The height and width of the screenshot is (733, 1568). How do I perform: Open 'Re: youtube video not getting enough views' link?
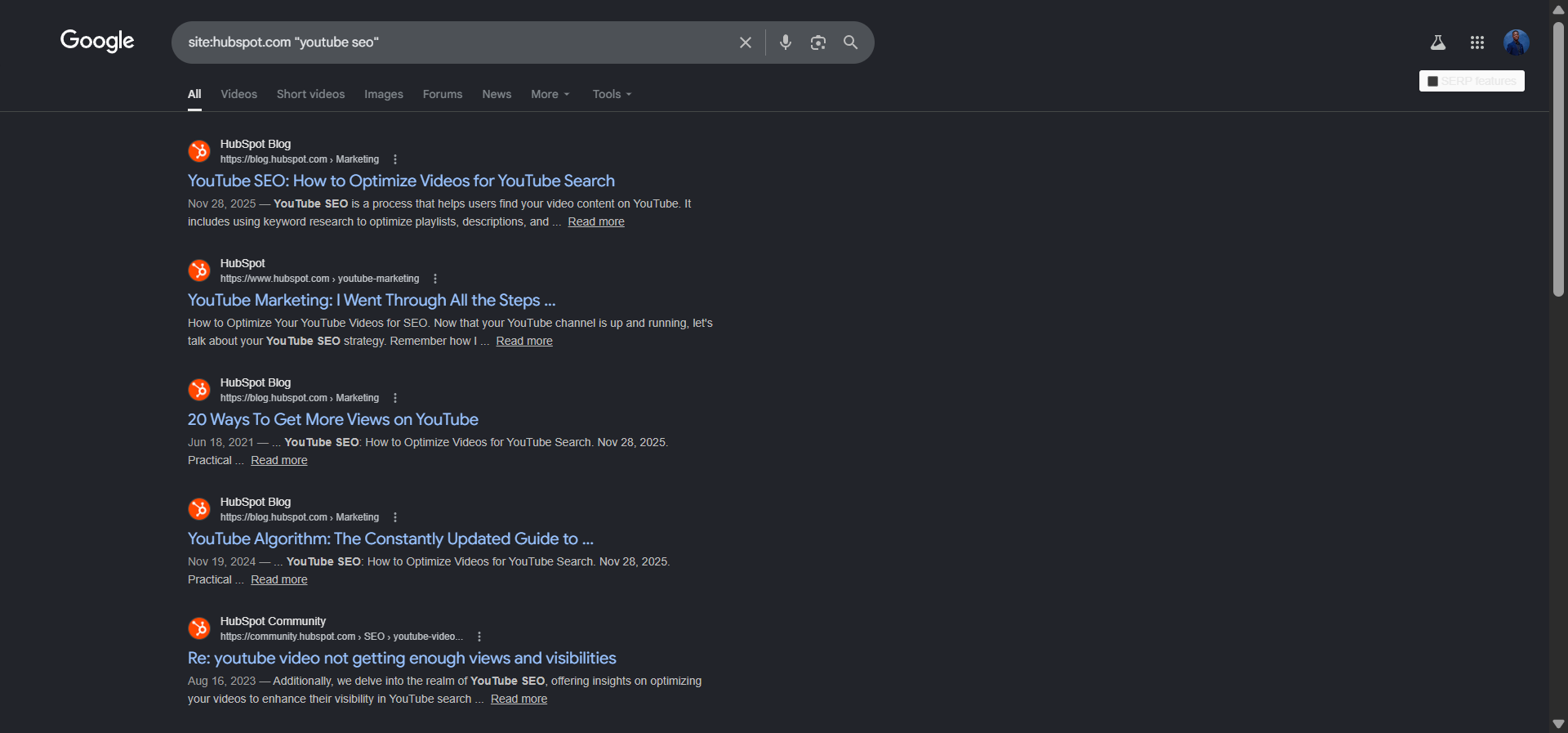point(402,658)
